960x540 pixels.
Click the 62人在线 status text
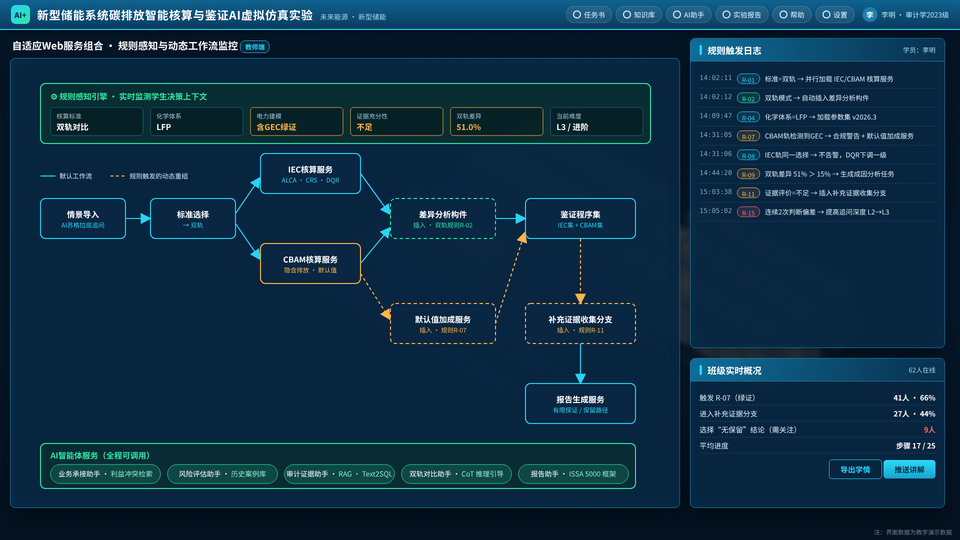click(921, 370)
